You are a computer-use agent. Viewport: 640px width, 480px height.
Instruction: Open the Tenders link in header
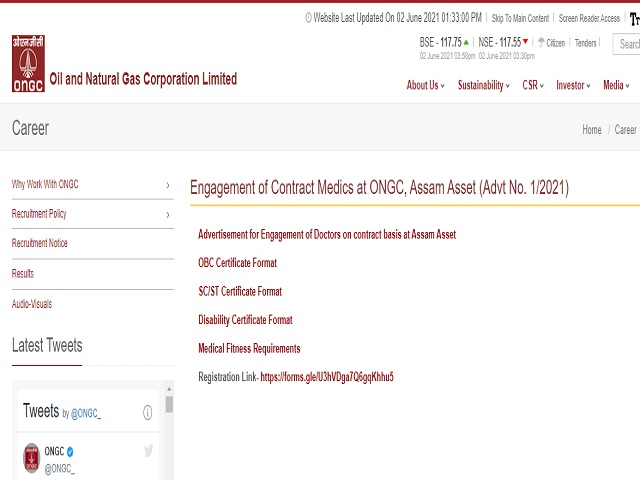[x=586, y=42]
